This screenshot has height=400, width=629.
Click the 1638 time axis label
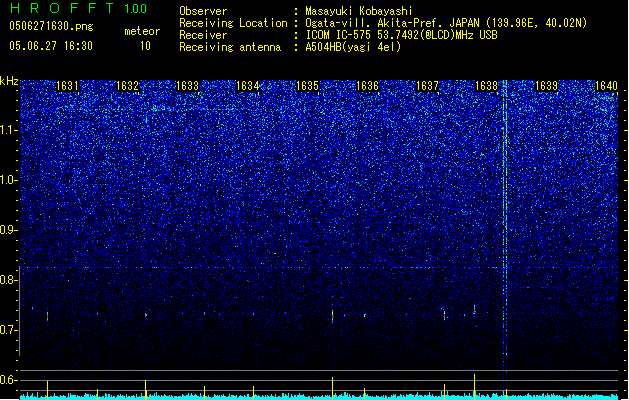pos(486,86)
